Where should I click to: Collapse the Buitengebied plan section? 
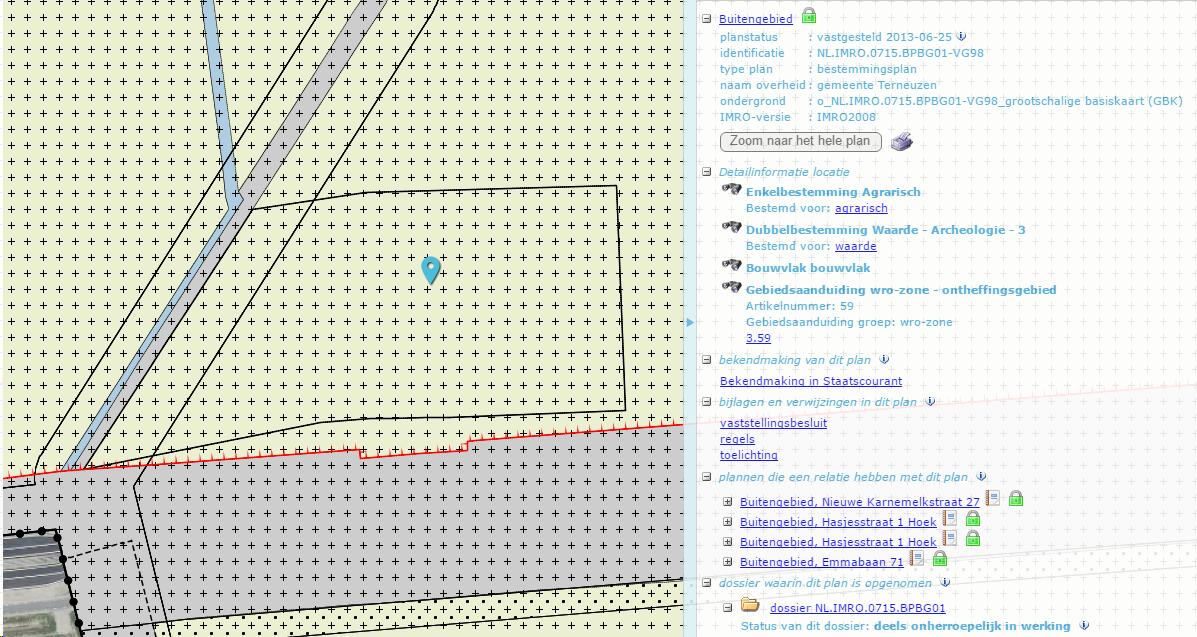[x=707, y=19]
